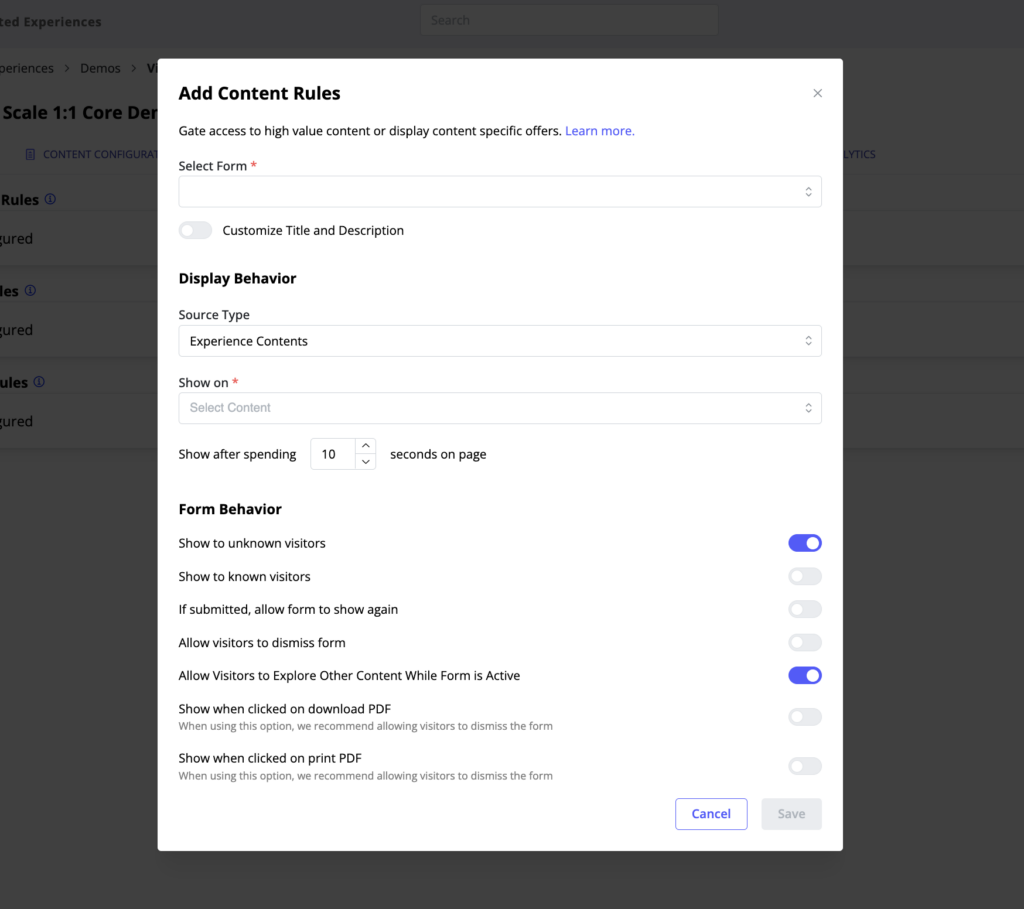The image size is (1024, 909).
Task: Turn off Show to unknown visitors
Action: coord(805,543)
